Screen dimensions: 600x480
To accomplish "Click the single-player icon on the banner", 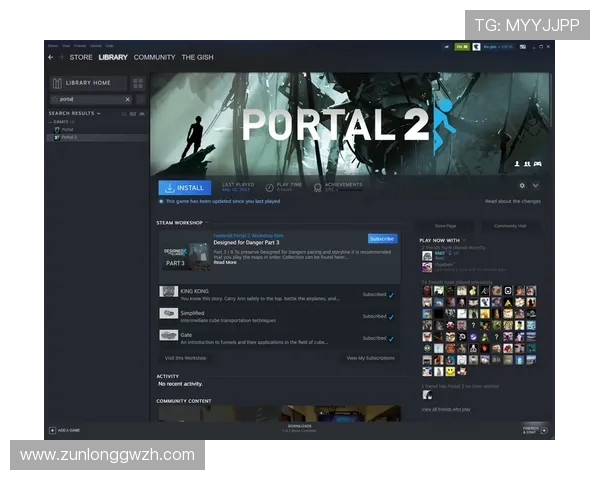I will point(517,164).
